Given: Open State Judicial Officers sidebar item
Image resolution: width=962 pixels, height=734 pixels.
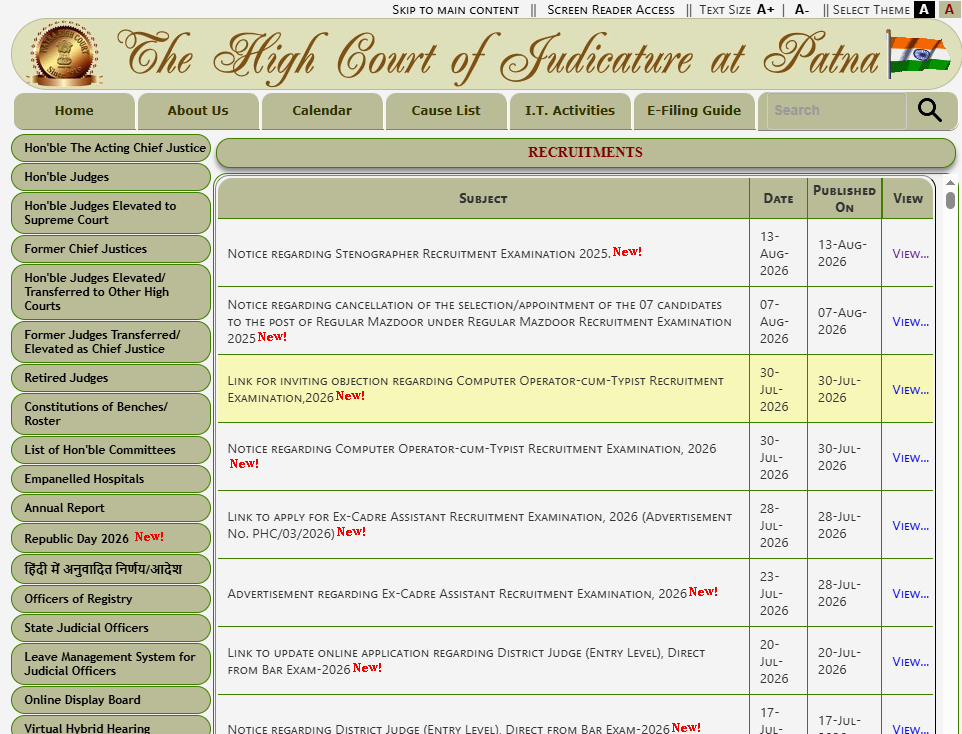Looking at the screenshot, I should [x=111, y=628].
